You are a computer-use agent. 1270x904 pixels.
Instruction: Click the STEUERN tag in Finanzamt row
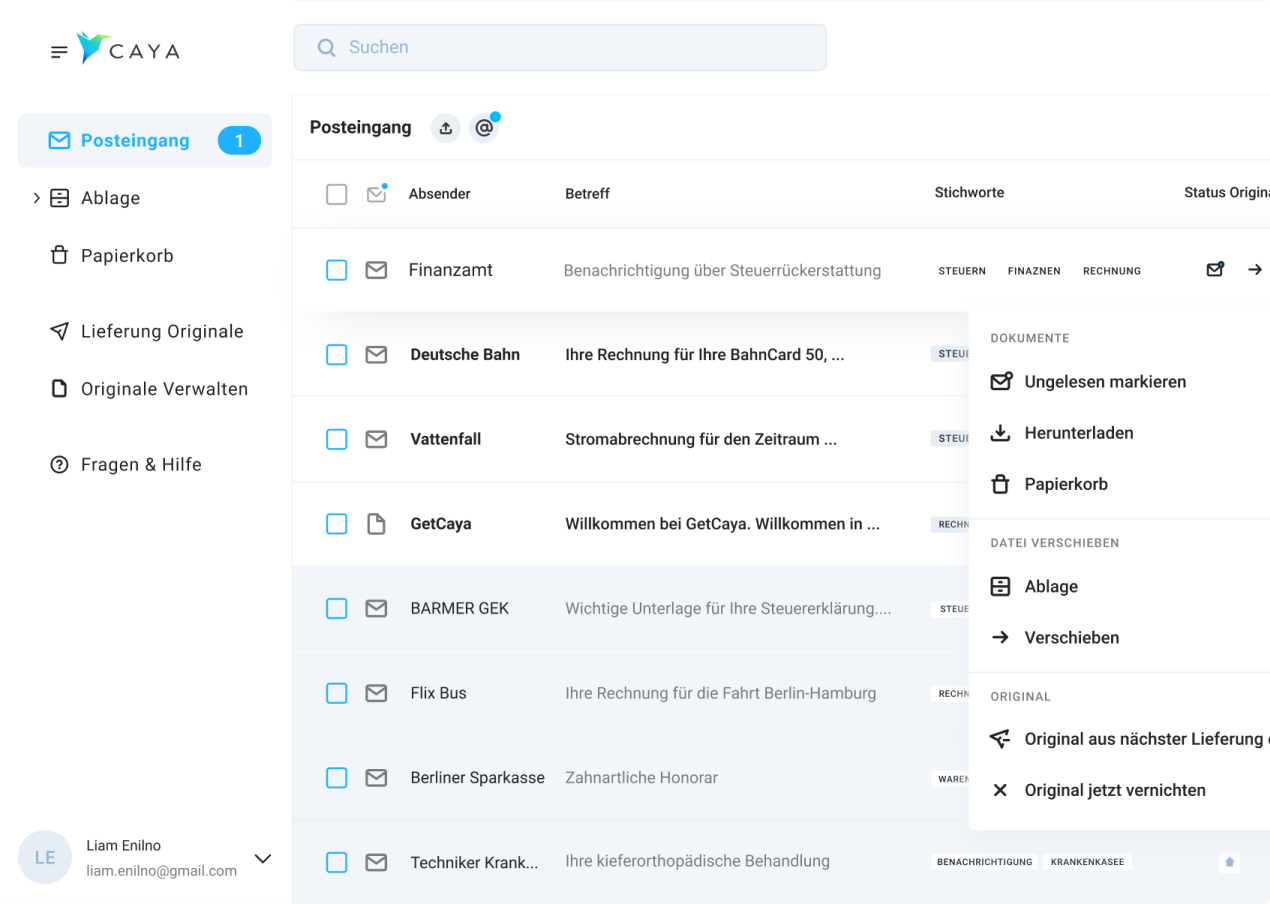click(x=962, y=271)
